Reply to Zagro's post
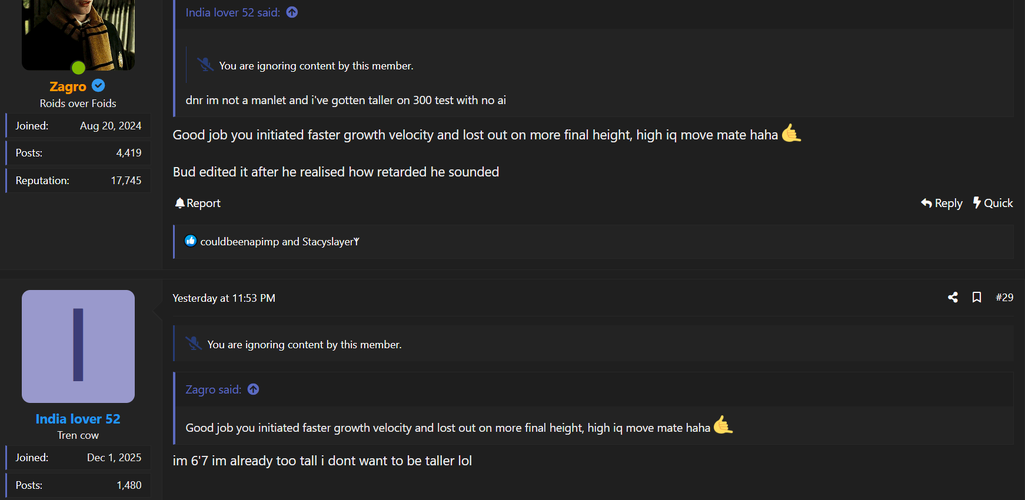Viewport: 1025px width, 500px height. [x=941, y=203]
